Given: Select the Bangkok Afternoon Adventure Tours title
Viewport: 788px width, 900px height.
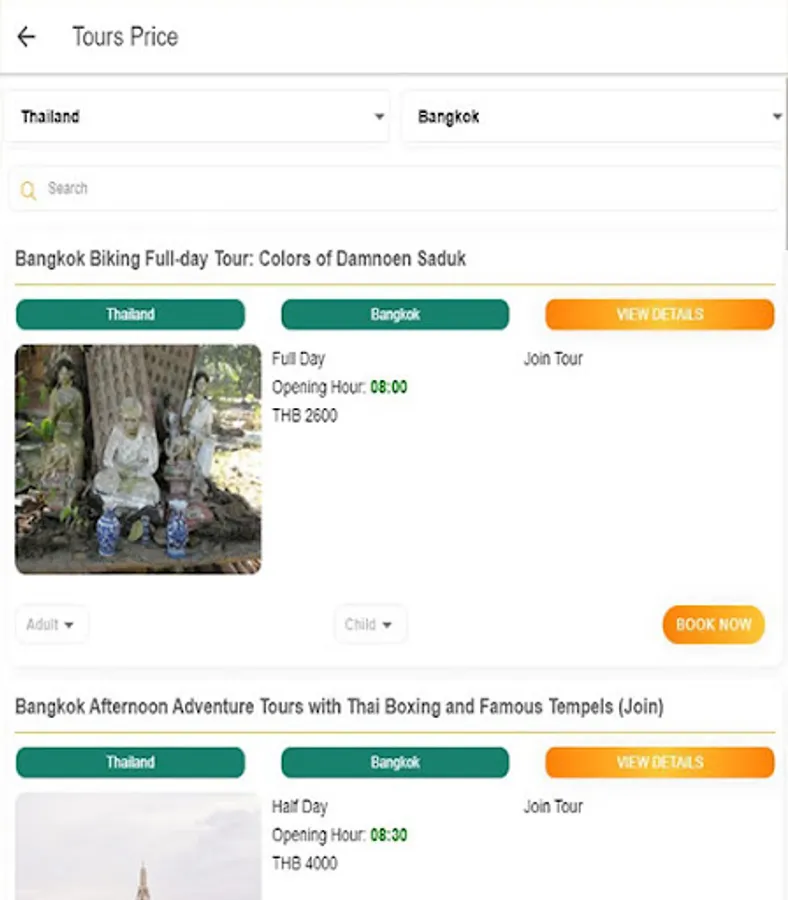Looking at the screenshot, I should (339, 707).
